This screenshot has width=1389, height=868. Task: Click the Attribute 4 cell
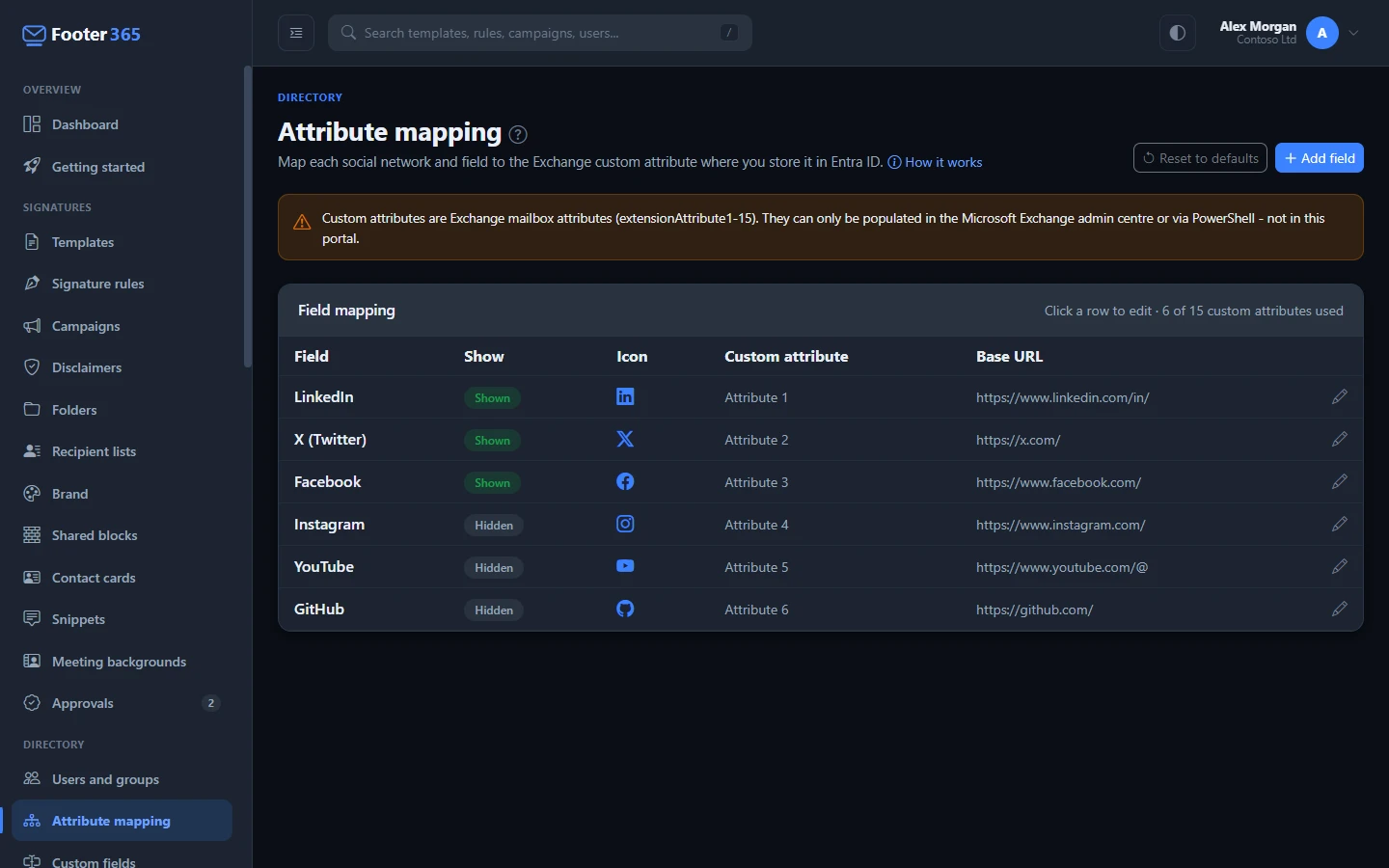756,525
